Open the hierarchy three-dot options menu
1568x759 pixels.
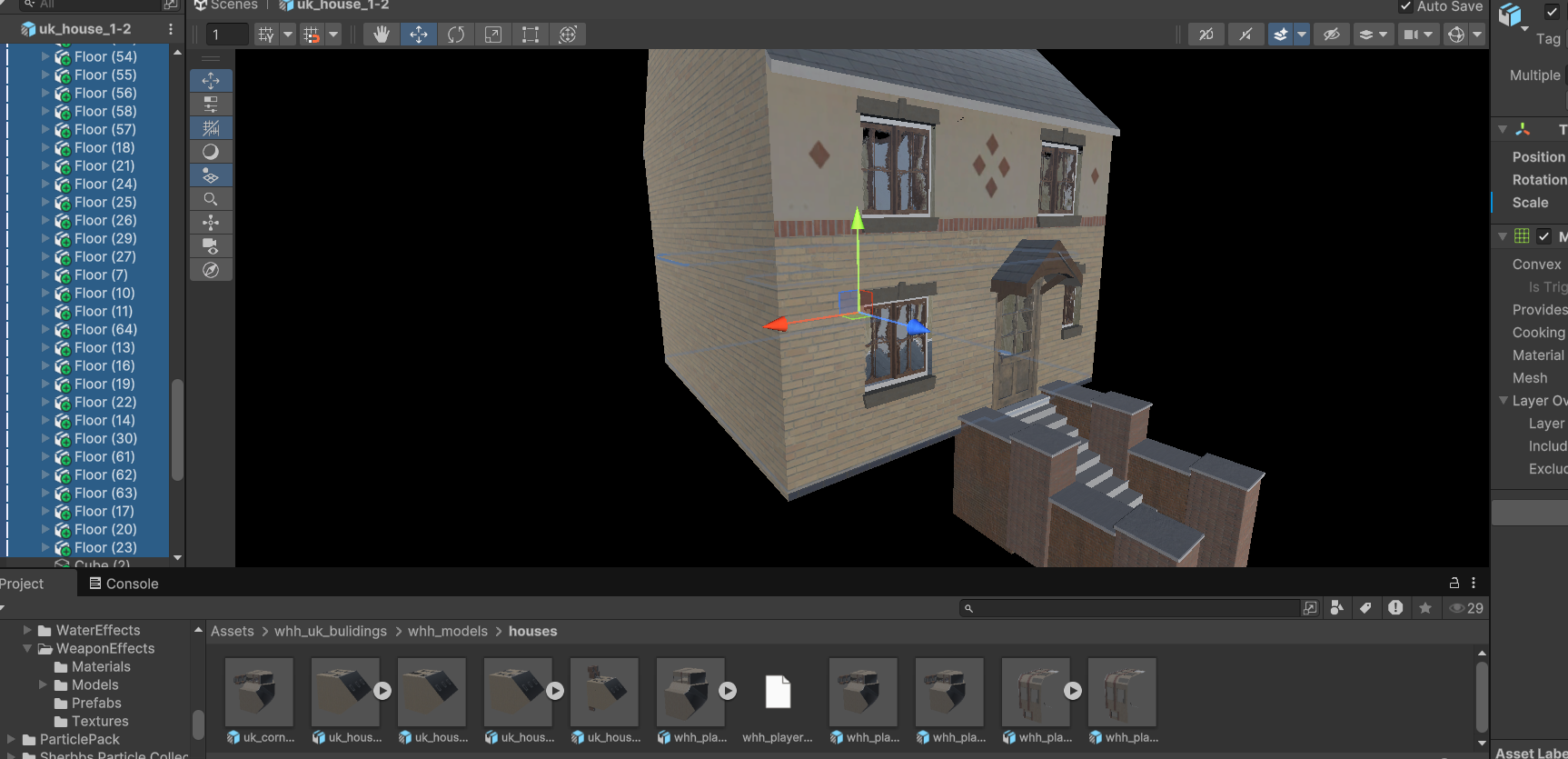point(171,29)
